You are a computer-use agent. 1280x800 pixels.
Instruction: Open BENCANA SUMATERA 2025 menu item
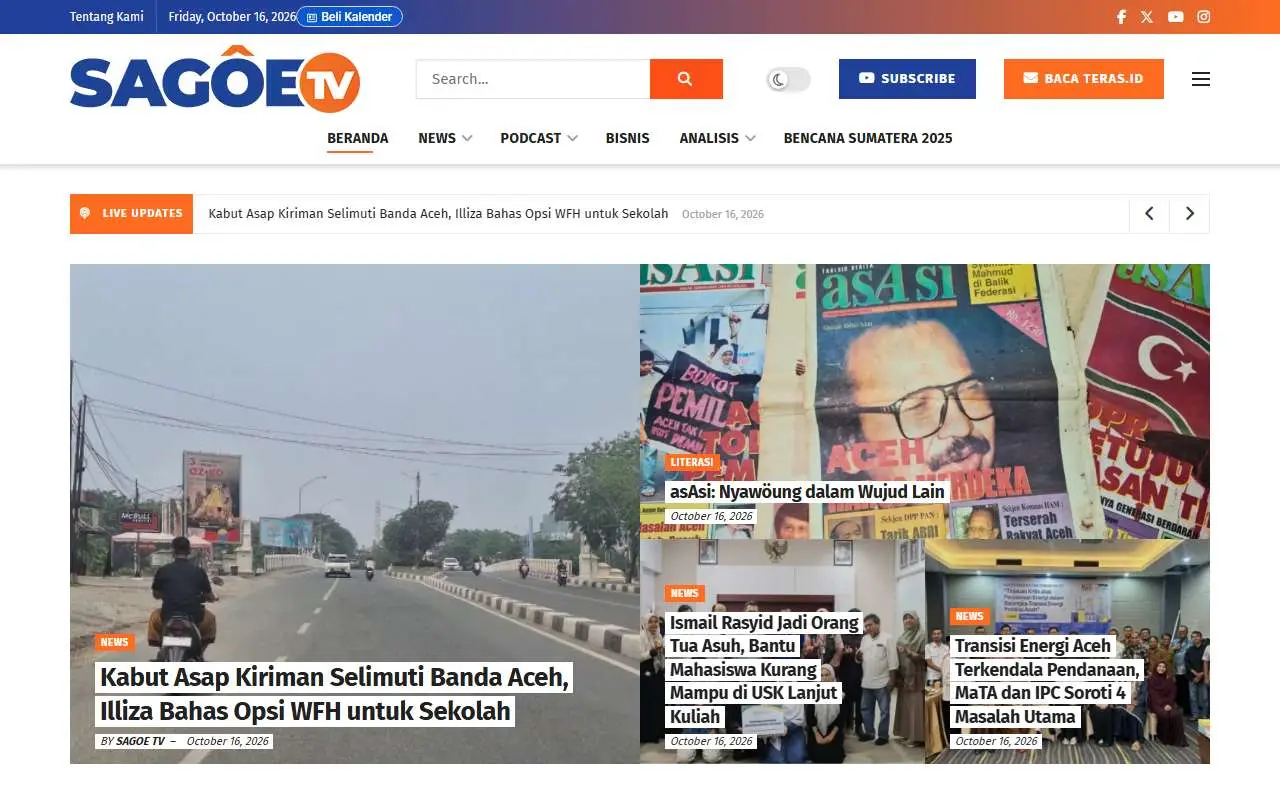coord(868,138)
